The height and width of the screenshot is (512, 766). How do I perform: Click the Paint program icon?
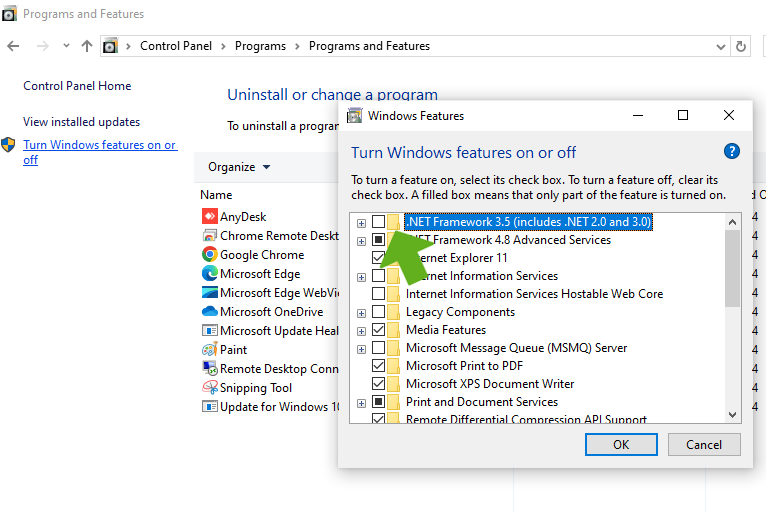coord(209,350)
